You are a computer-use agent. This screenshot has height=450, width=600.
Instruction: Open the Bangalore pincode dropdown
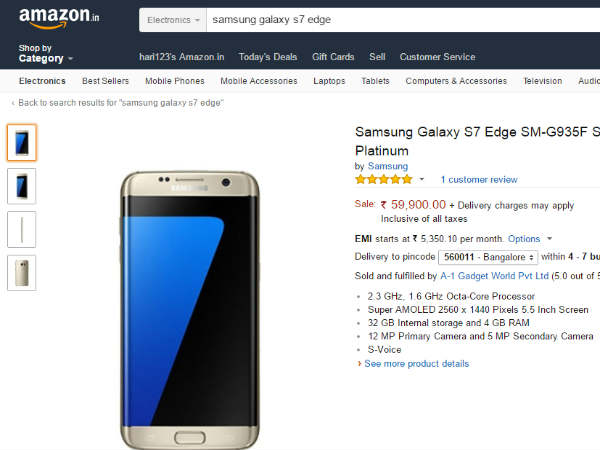coord(488,257)
